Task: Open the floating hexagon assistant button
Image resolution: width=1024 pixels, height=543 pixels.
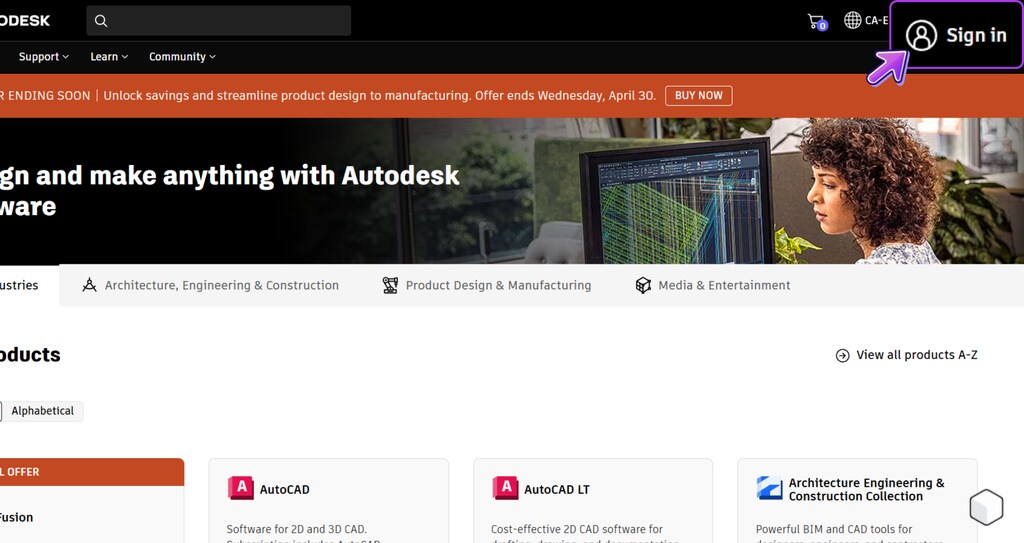Action: point(986,506)
